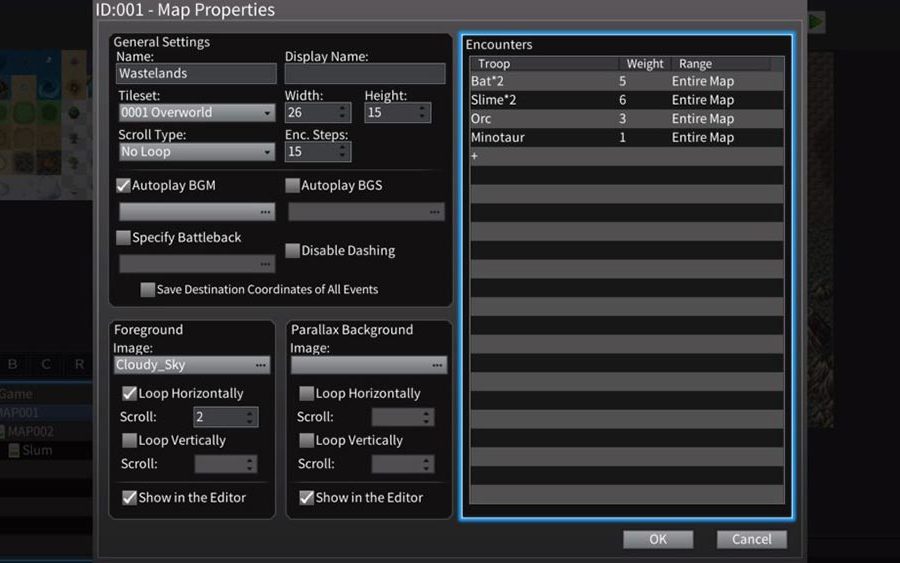Toggle Foreground Loop Horizontally checkbox
Screen dimensions: 900x563
(129, 394)
